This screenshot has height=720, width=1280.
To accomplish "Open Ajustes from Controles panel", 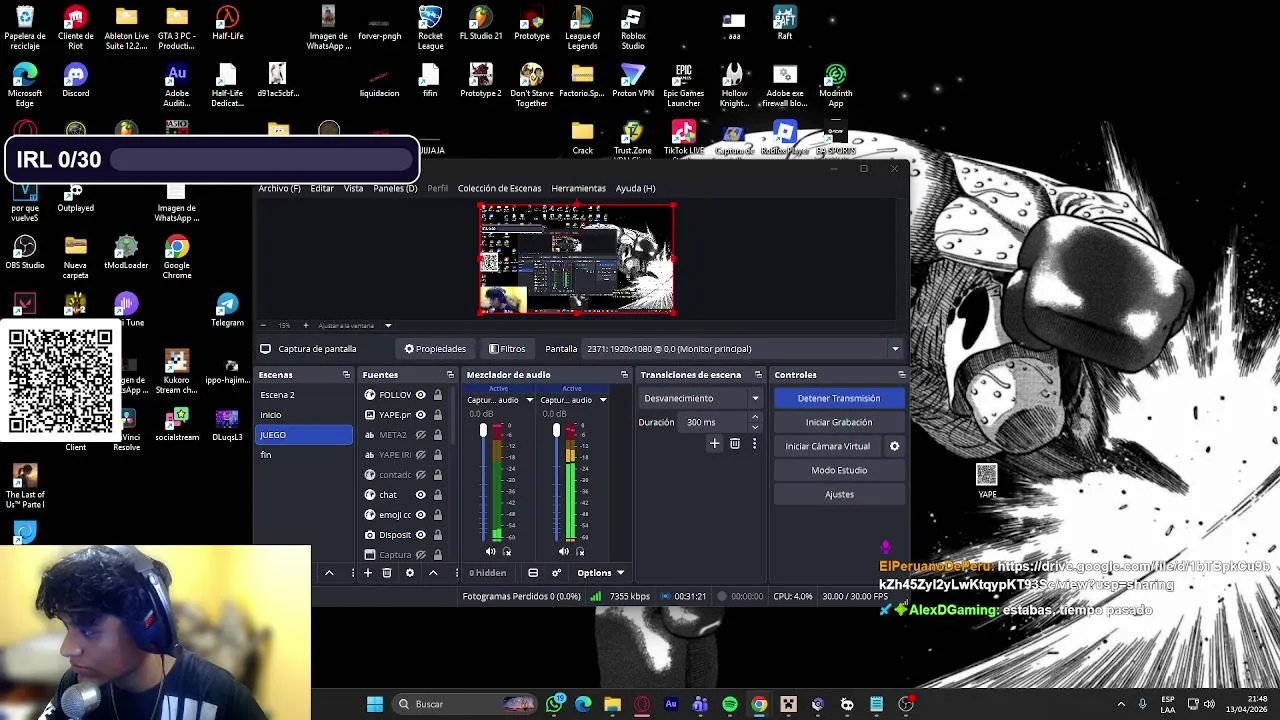I will point(839,494).
